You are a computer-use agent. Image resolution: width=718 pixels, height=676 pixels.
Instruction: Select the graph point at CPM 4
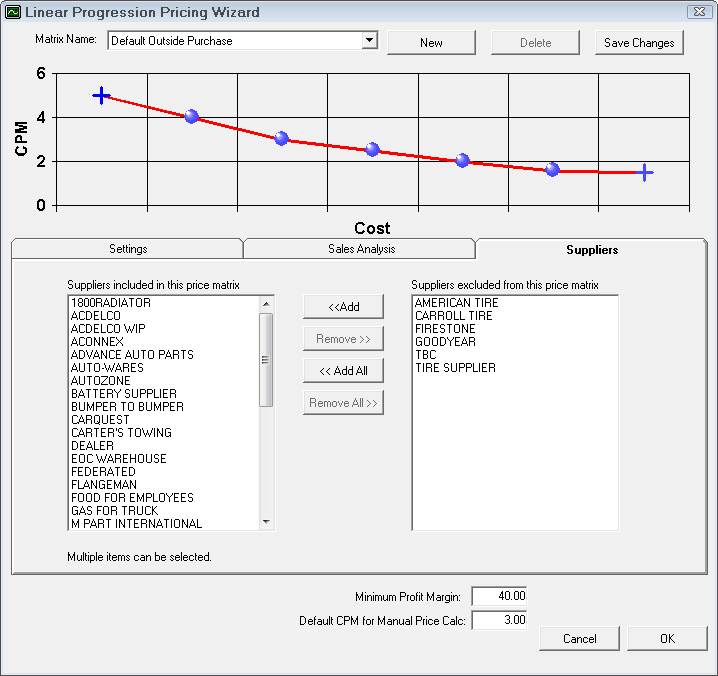click(191, 117)
